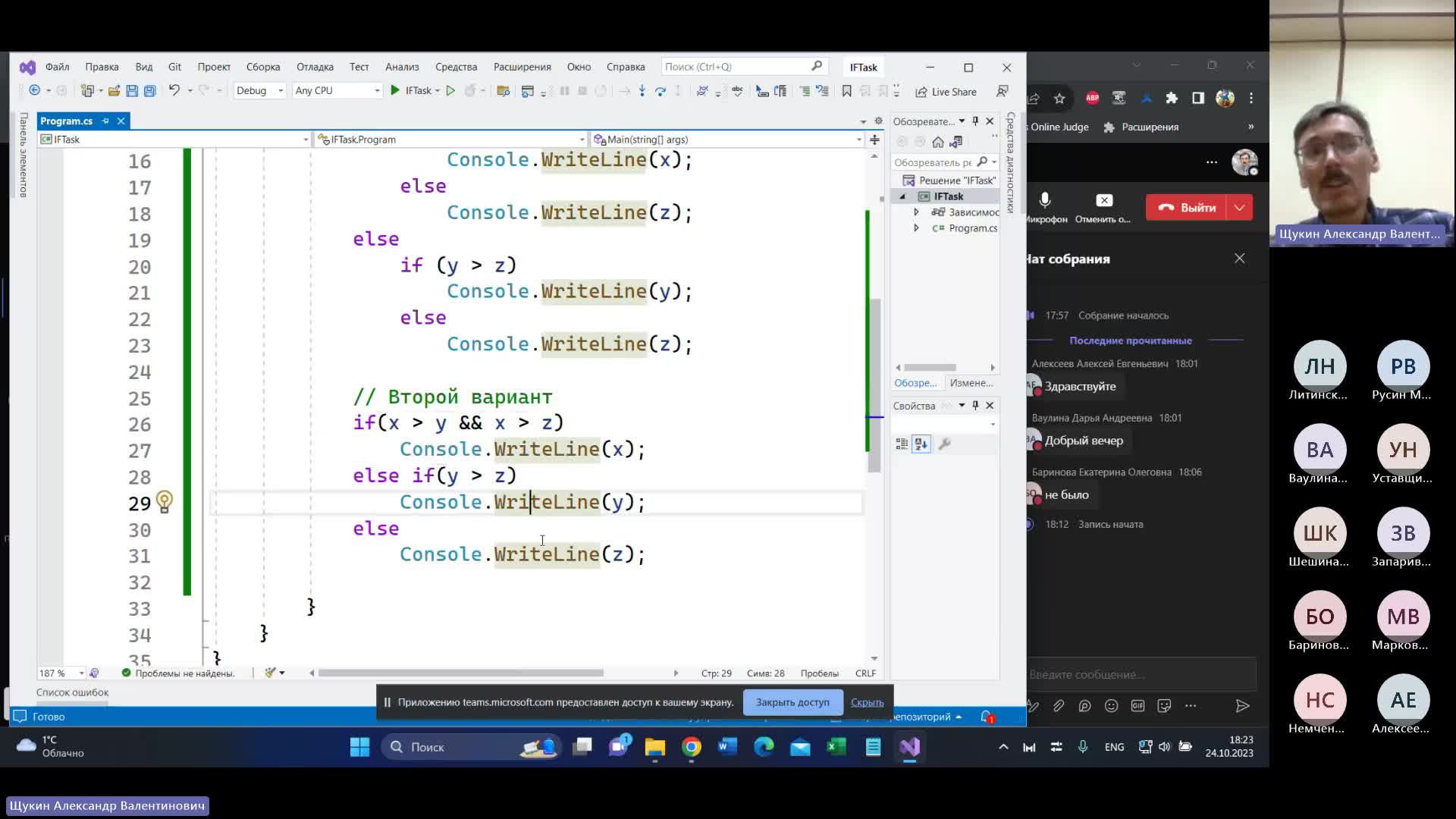Screen dimensions: 1456x819
Task: Click the send message arrow in Teams chat
Action: point(1242,706)
